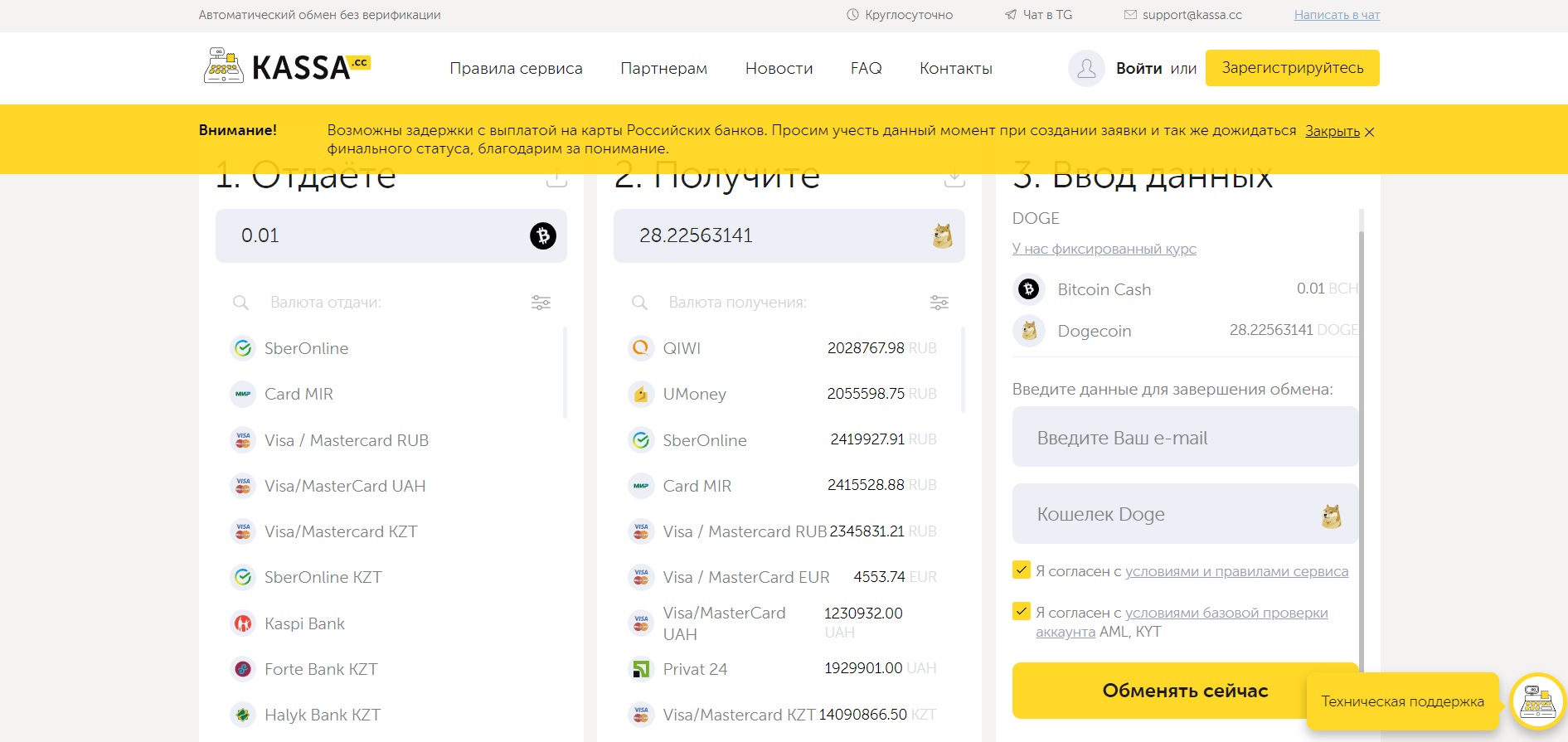Click the 28.22563141 receive amount field
Image resolution: width=1568 pixels, height=742 pixels.
(x=789, y=236)
